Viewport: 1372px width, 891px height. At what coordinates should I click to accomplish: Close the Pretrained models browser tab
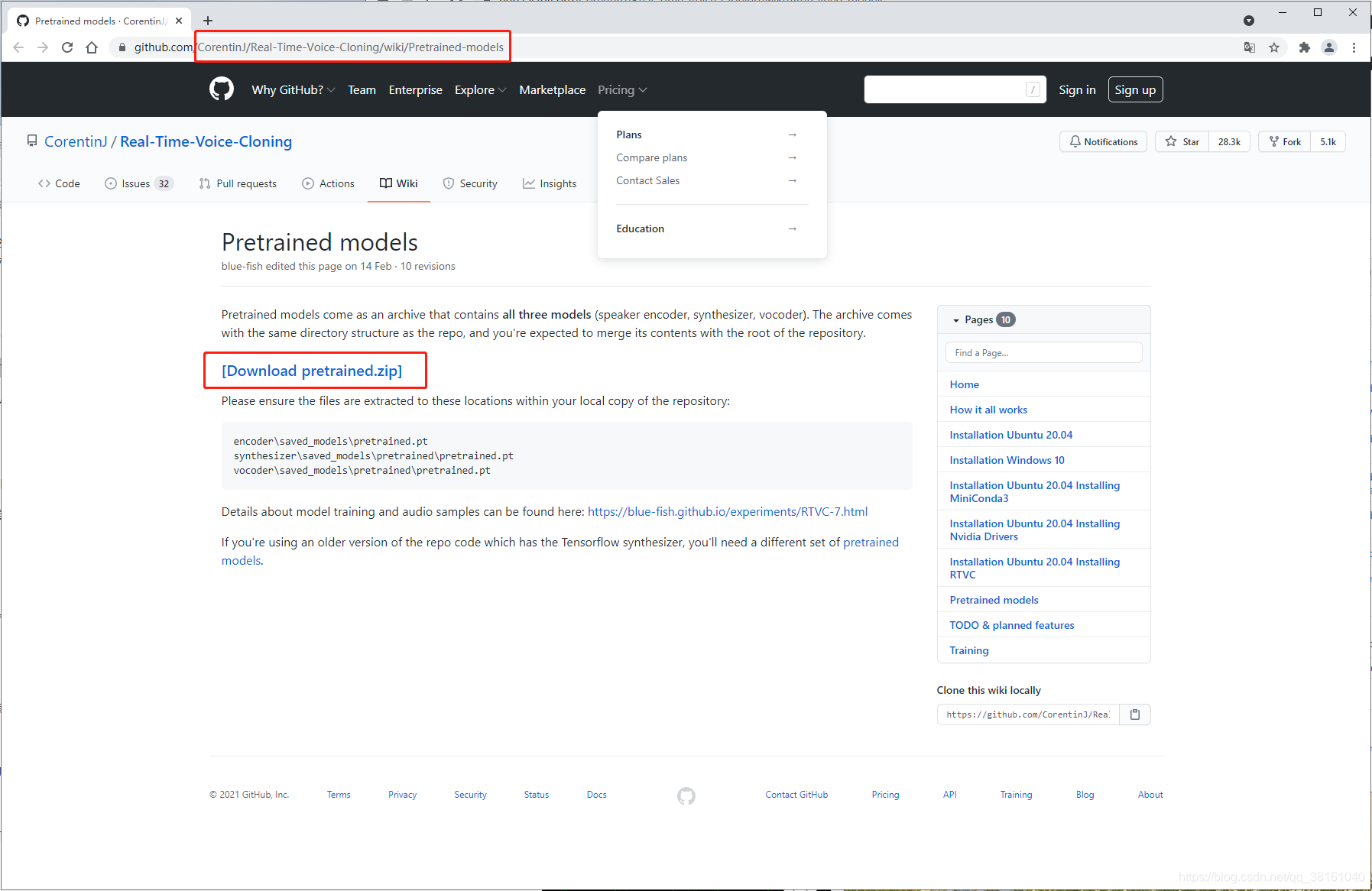pyautogui.click(x=179, y=21)
